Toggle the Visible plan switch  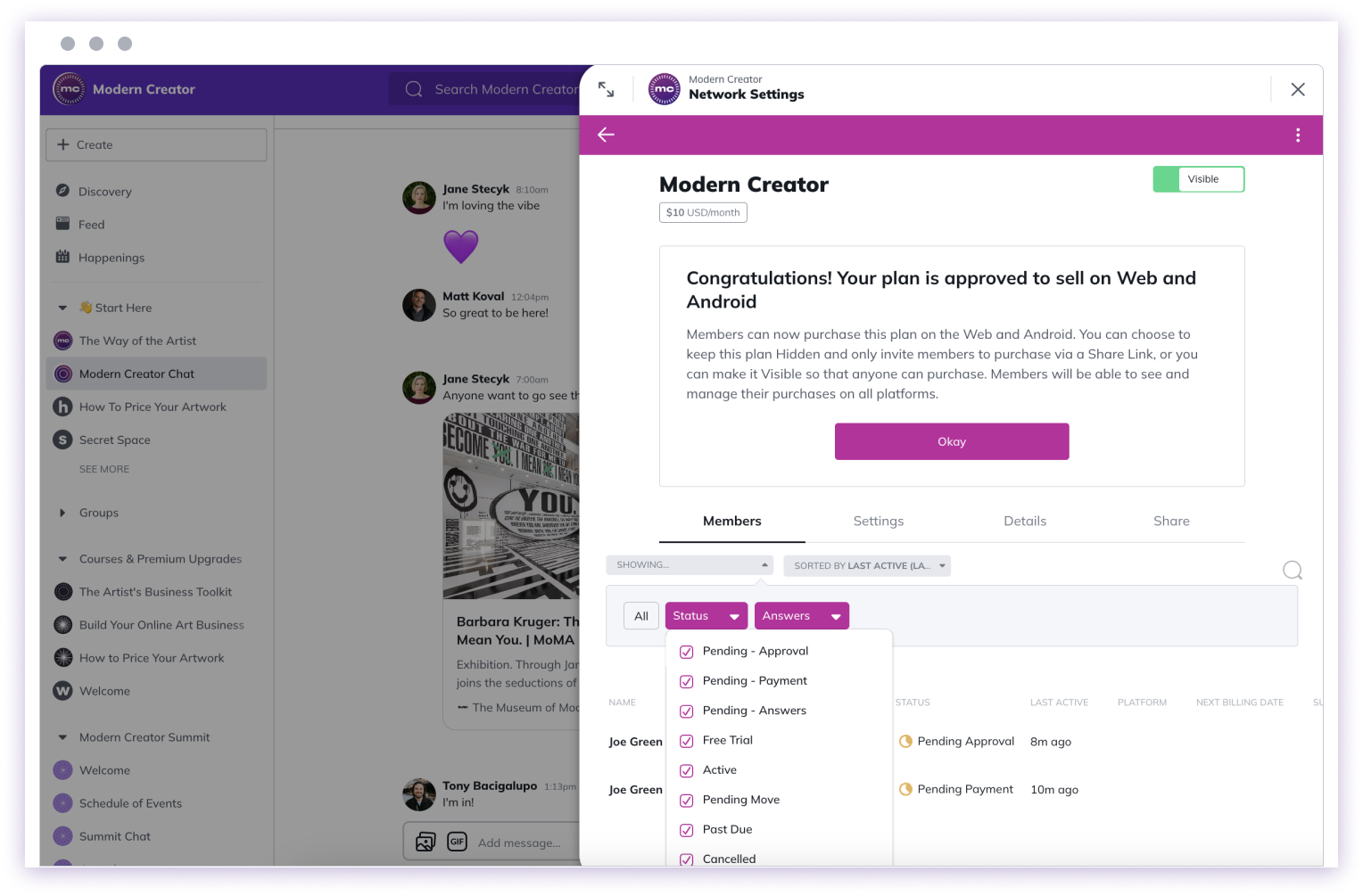tap(1198, 179)
